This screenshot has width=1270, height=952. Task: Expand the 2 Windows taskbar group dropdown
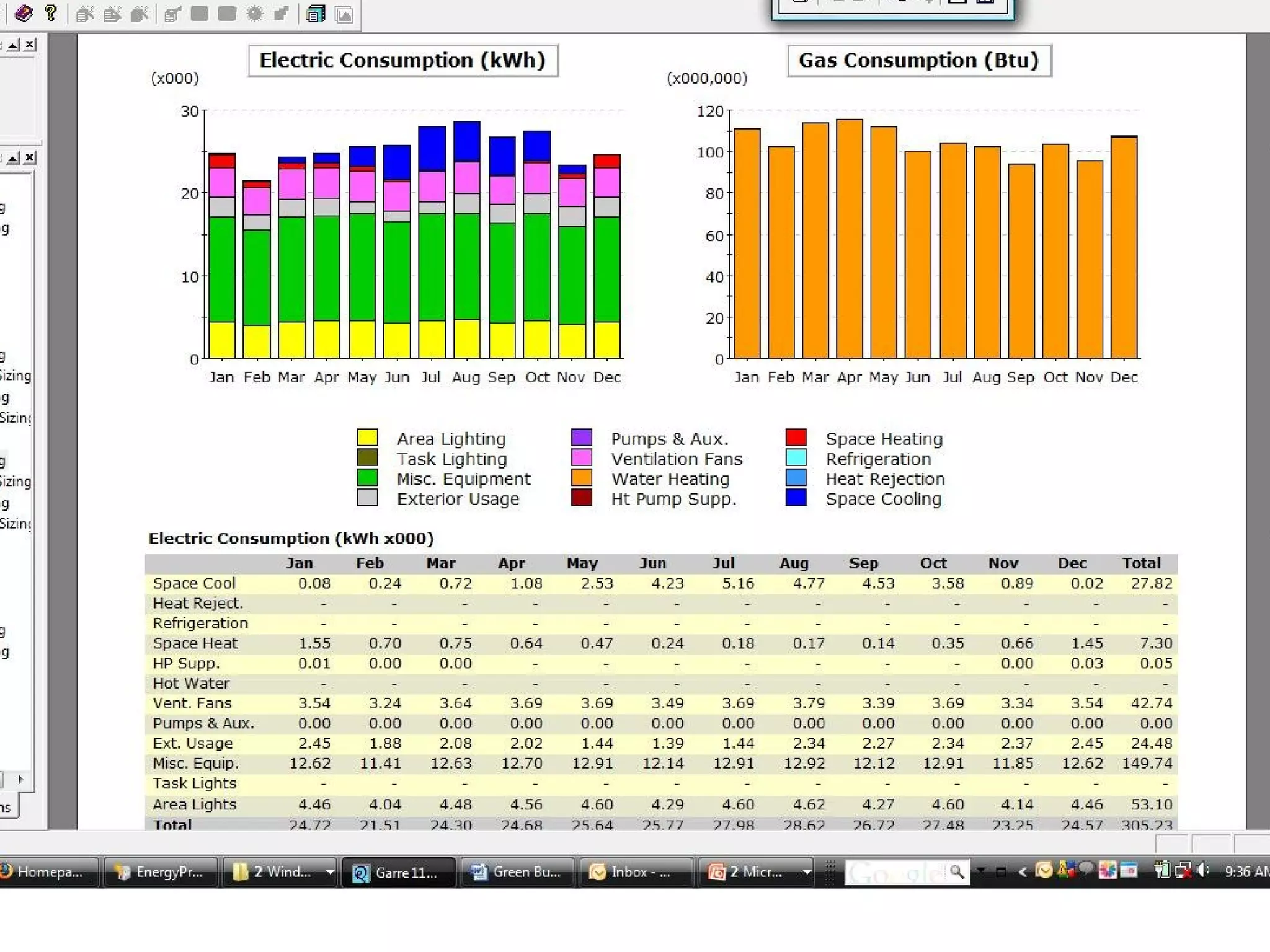pos(330,872)
